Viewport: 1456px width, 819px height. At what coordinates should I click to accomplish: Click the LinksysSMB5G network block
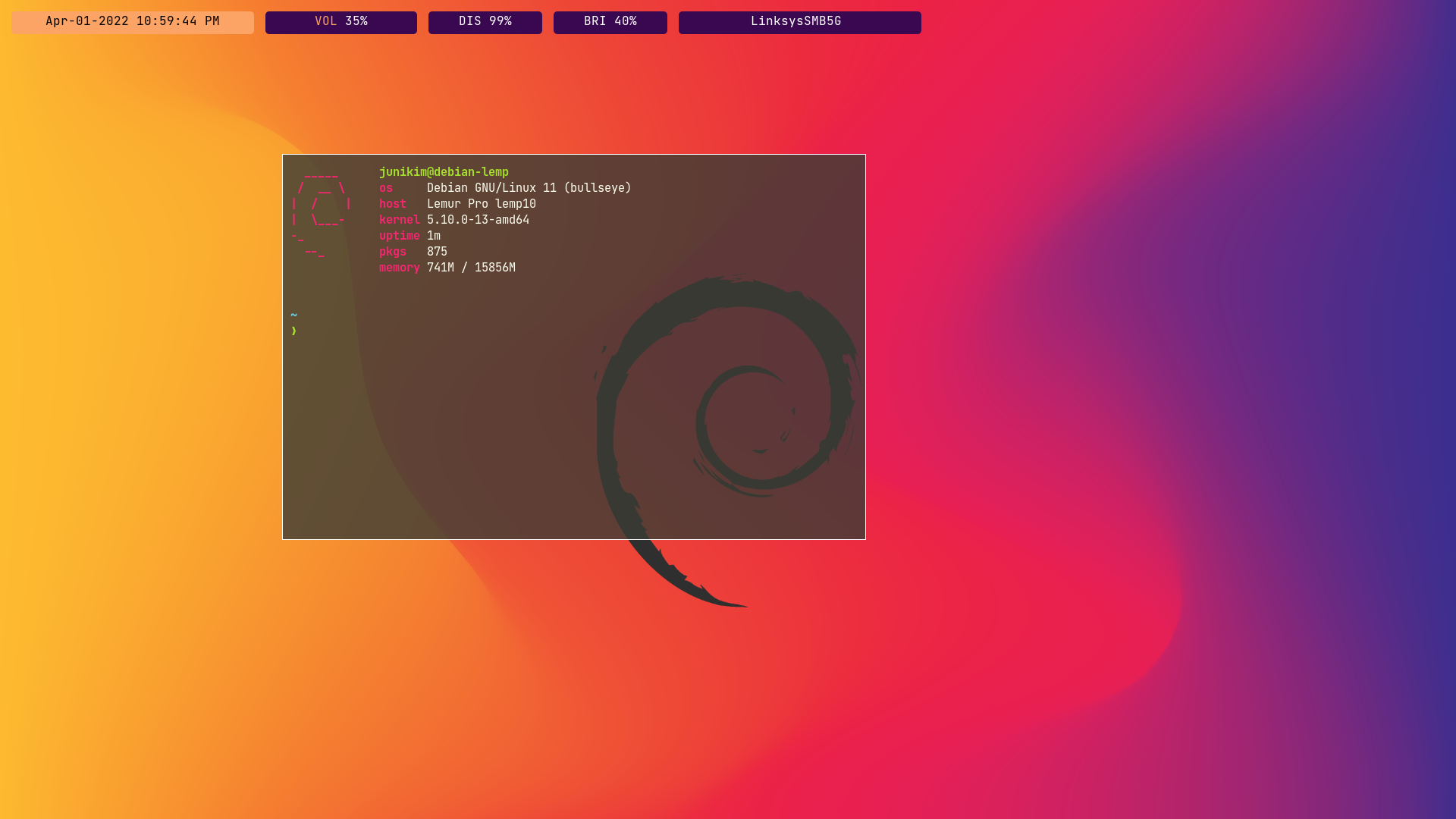[x=800, y=22]
